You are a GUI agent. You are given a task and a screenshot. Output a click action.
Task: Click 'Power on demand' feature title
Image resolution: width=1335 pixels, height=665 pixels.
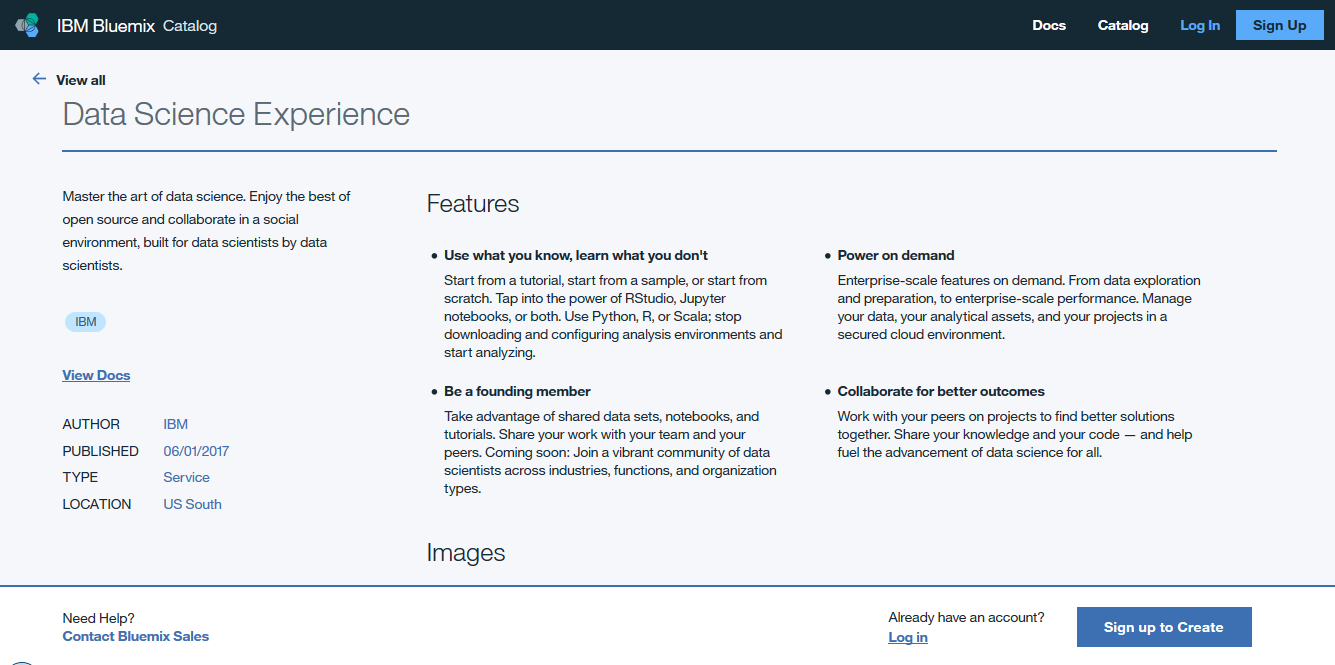click(x=896, y=255)
